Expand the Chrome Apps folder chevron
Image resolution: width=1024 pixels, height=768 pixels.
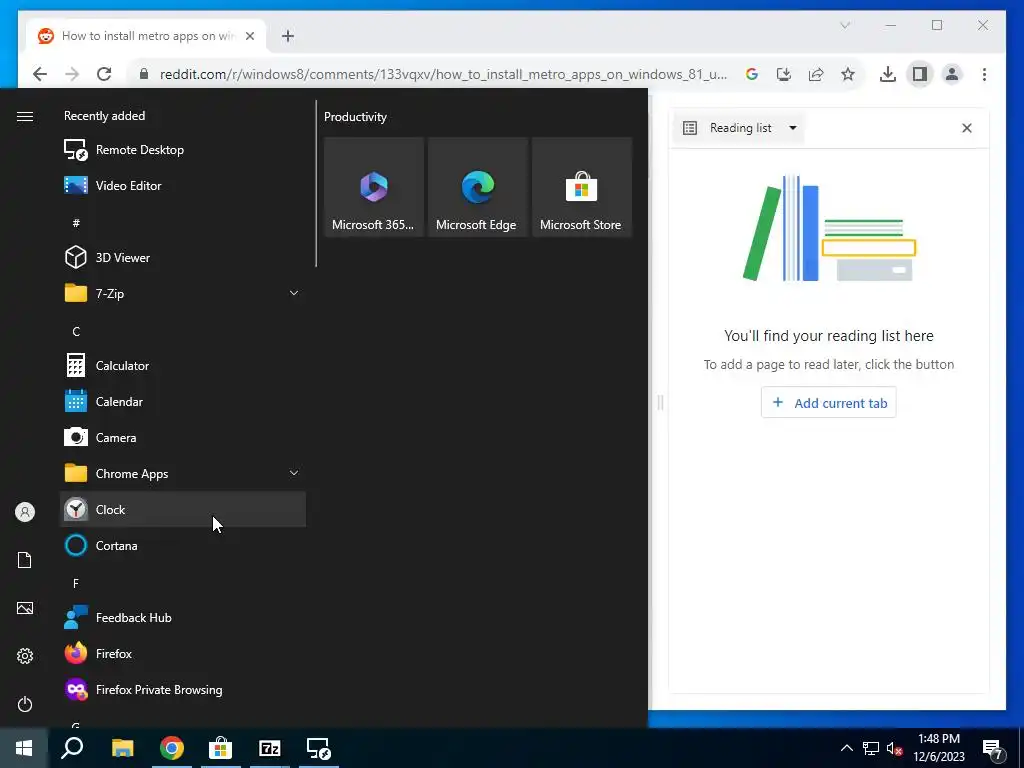[294, 473]
